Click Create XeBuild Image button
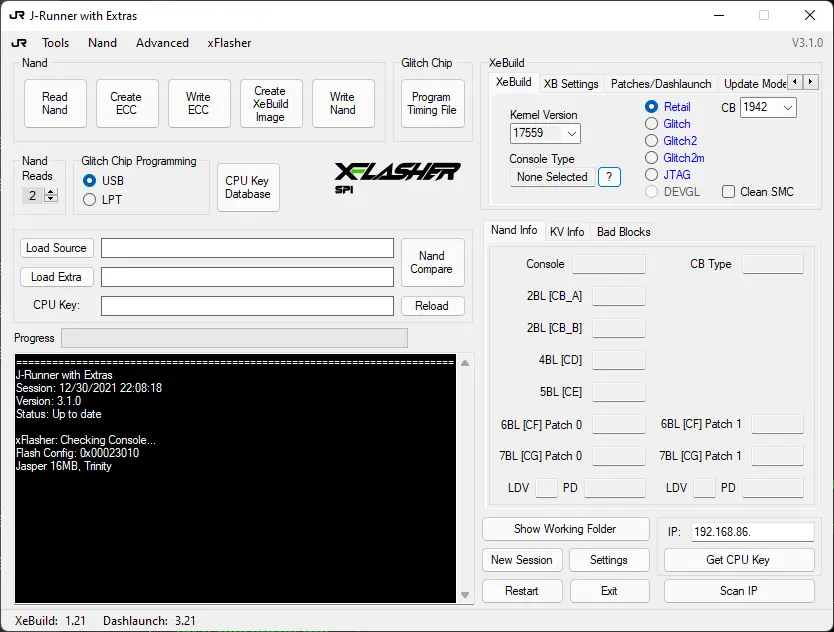This screenshot has width=834, height=632. [x=271, y=104]
